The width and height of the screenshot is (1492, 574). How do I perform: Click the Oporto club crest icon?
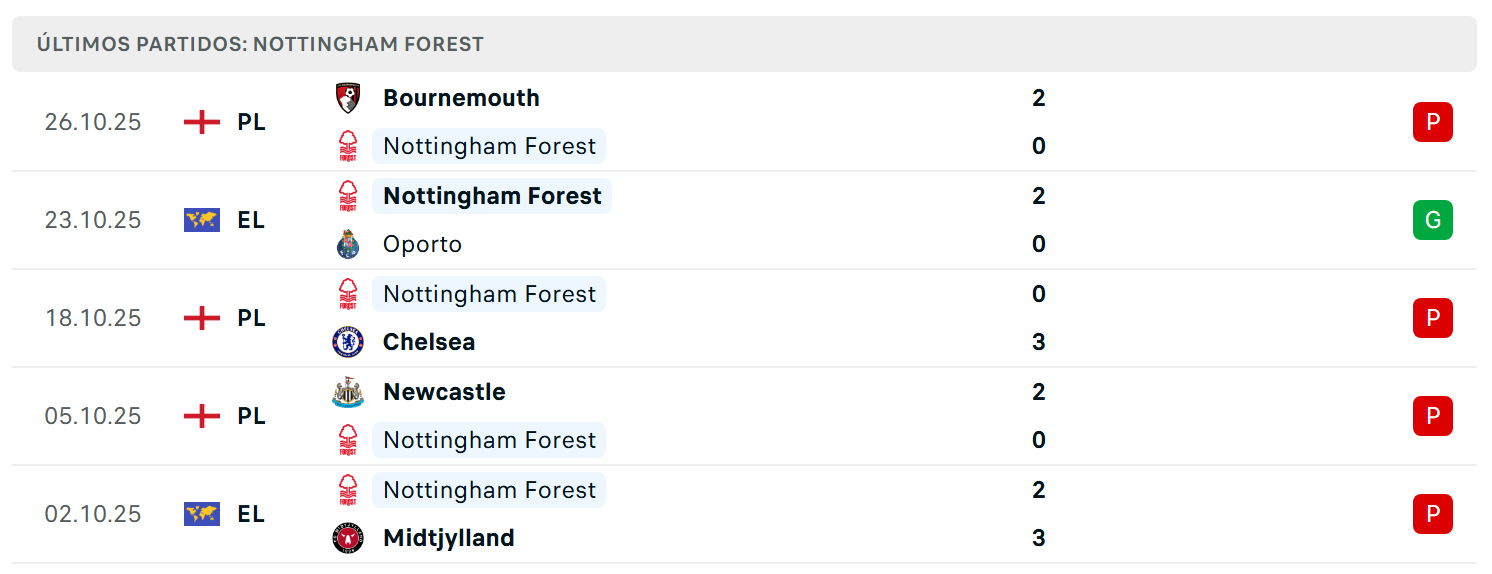pyautogui.click(x=348, y=244)
